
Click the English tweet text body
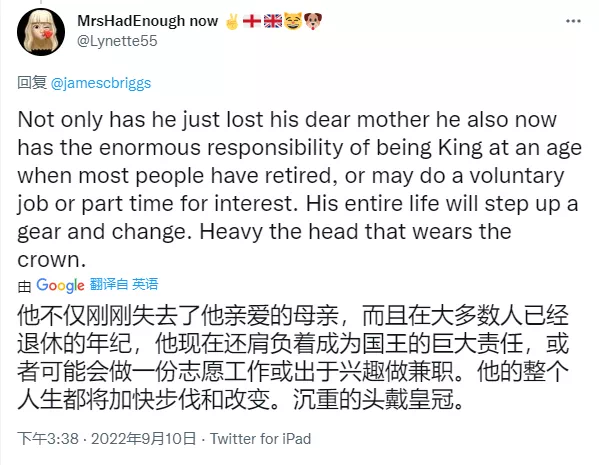pos(300,190)
